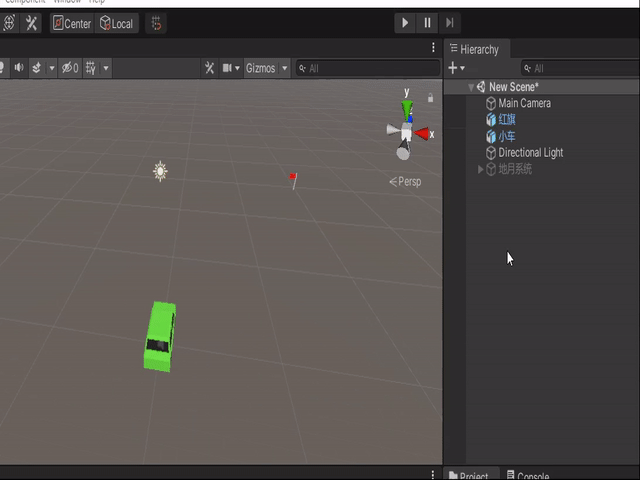Open the Console tab
640x480 pixels.
pyautogui.click(x=527, y=475)
